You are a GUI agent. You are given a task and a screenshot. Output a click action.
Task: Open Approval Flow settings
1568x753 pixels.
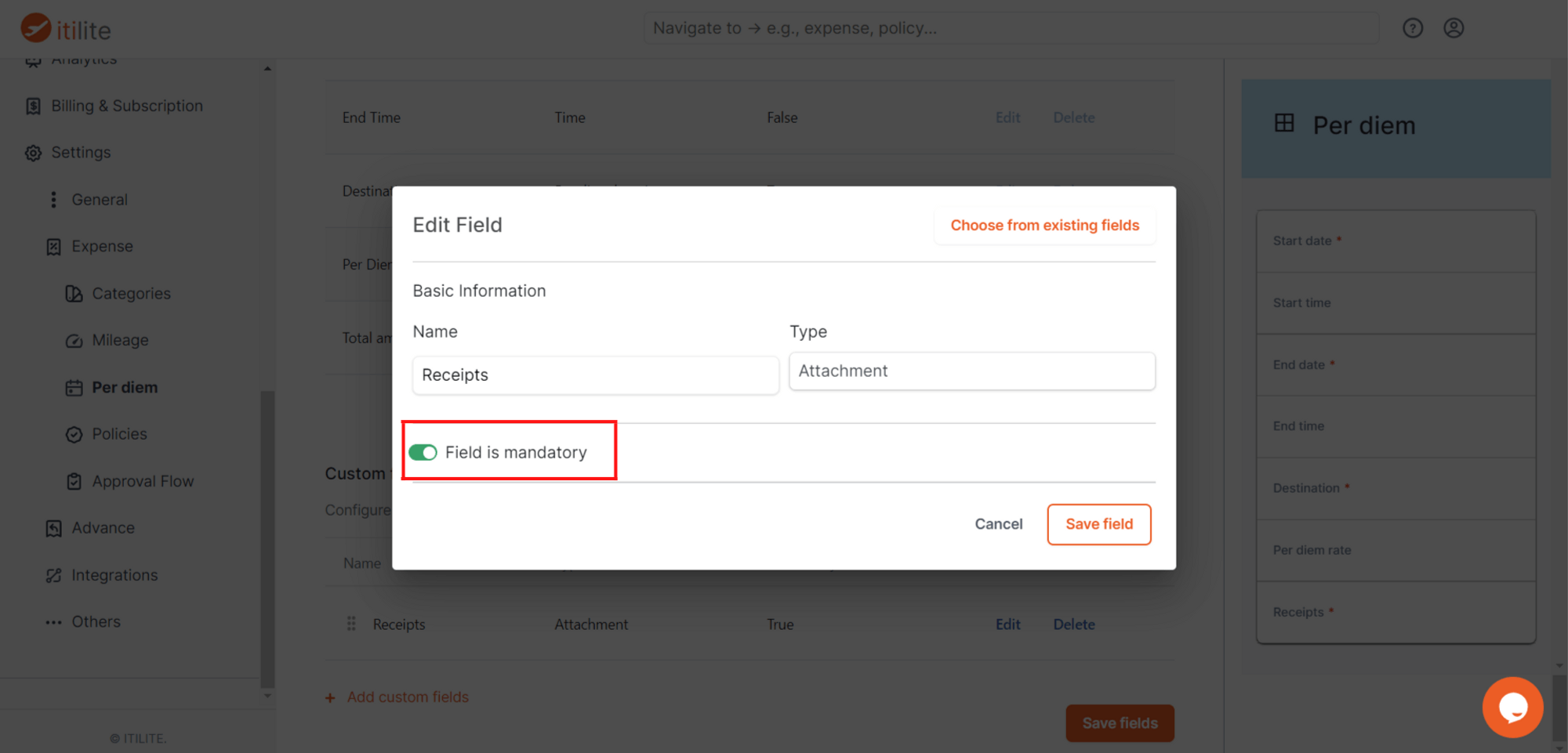tap(74, 480)
